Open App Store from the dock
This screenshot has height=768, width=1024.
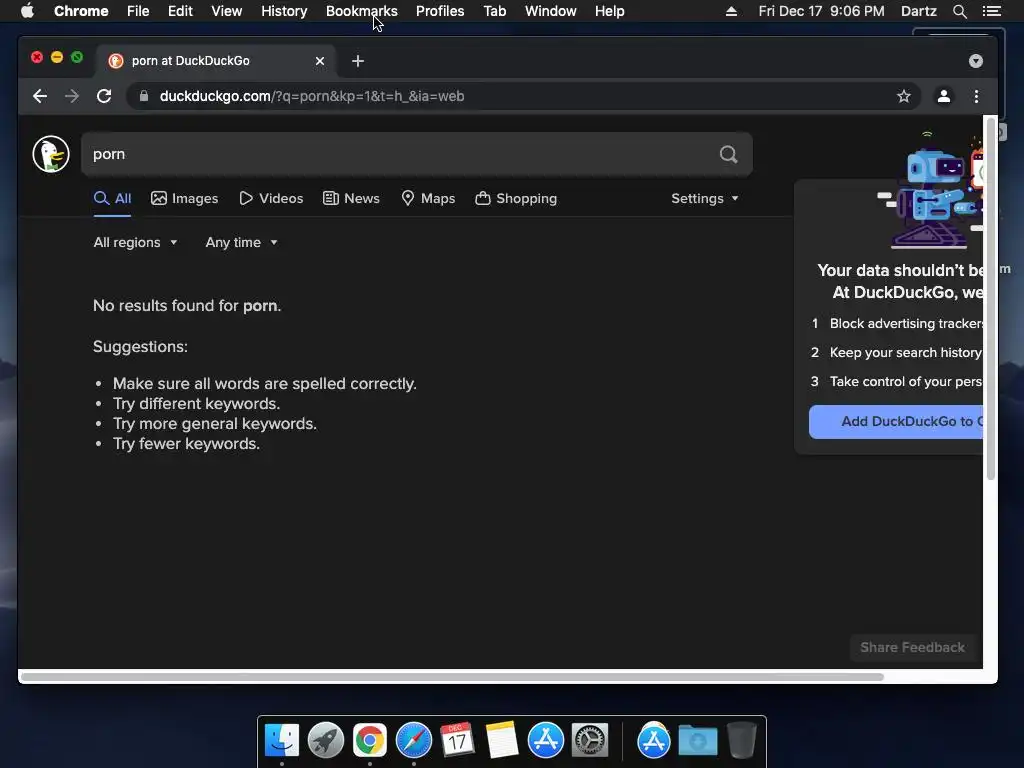click(545, 740)
